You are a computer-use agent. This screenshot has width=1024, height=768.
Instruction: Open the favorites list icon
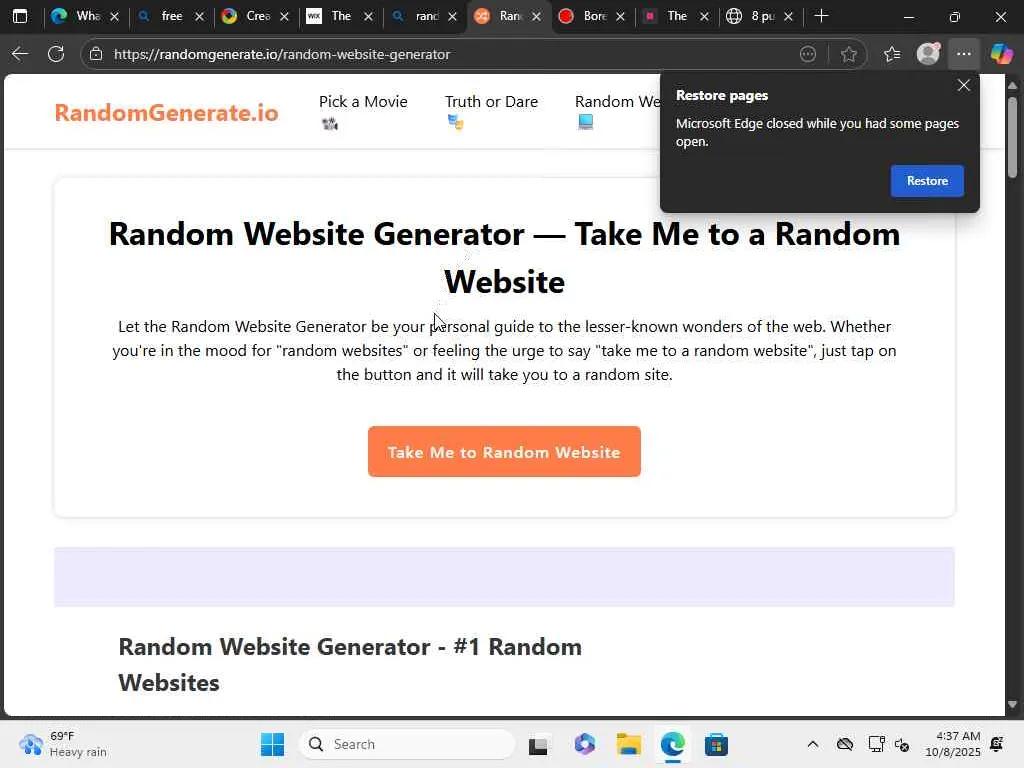892,54
